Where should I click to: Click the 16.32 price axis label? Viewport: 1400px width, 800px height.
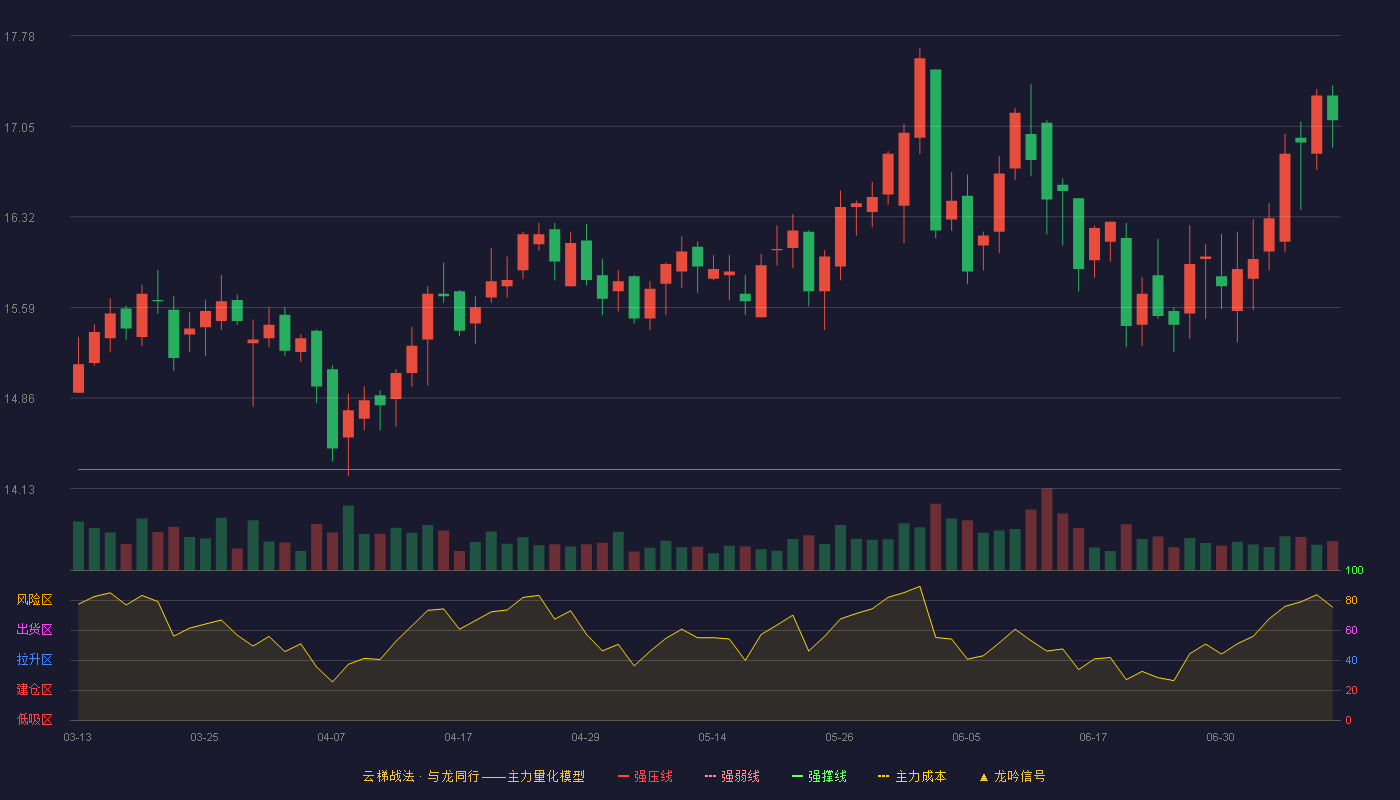(19, 217)
